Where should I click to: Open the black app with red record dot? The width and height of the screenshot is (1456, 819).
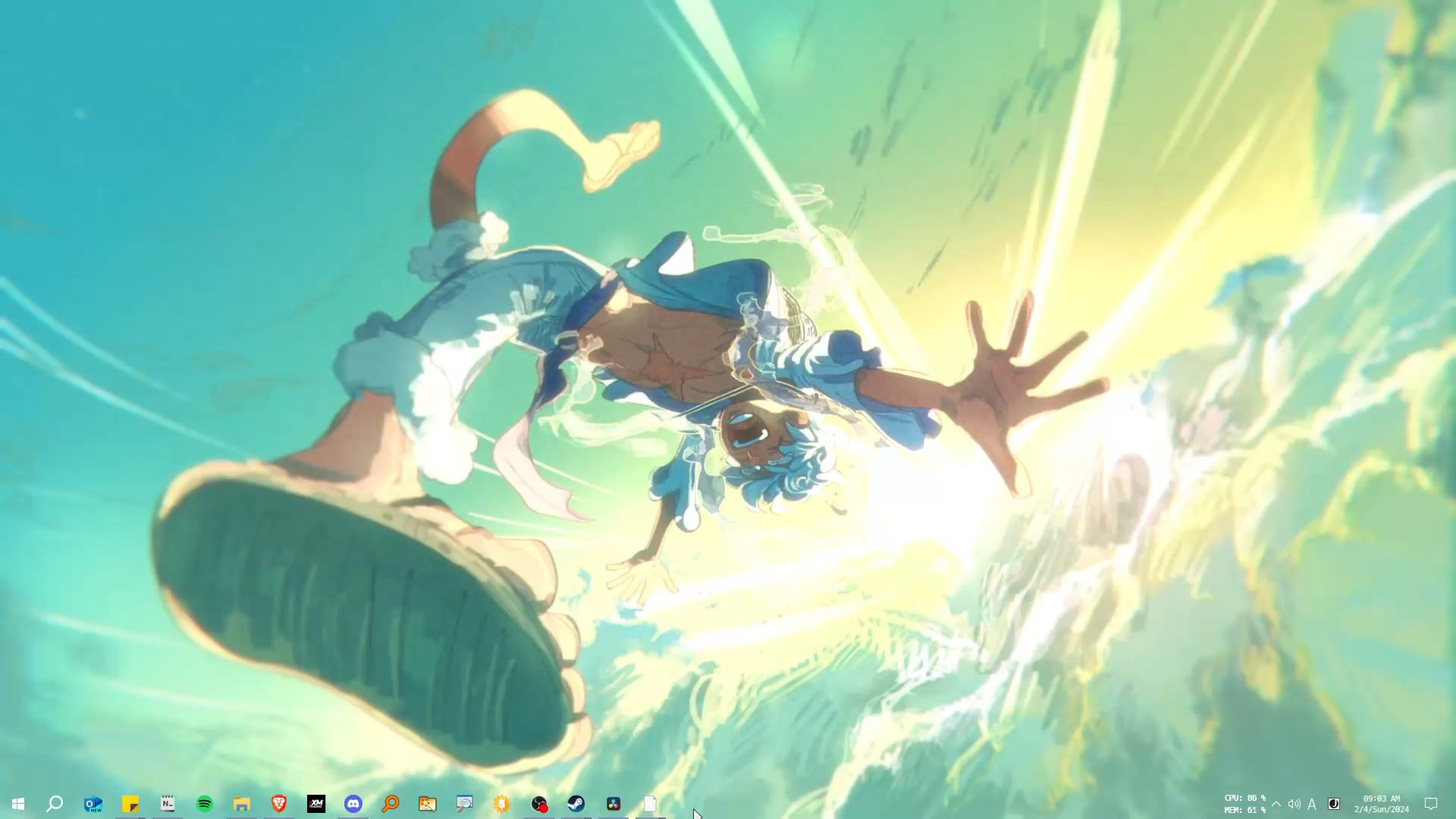(x=539, y=804)
